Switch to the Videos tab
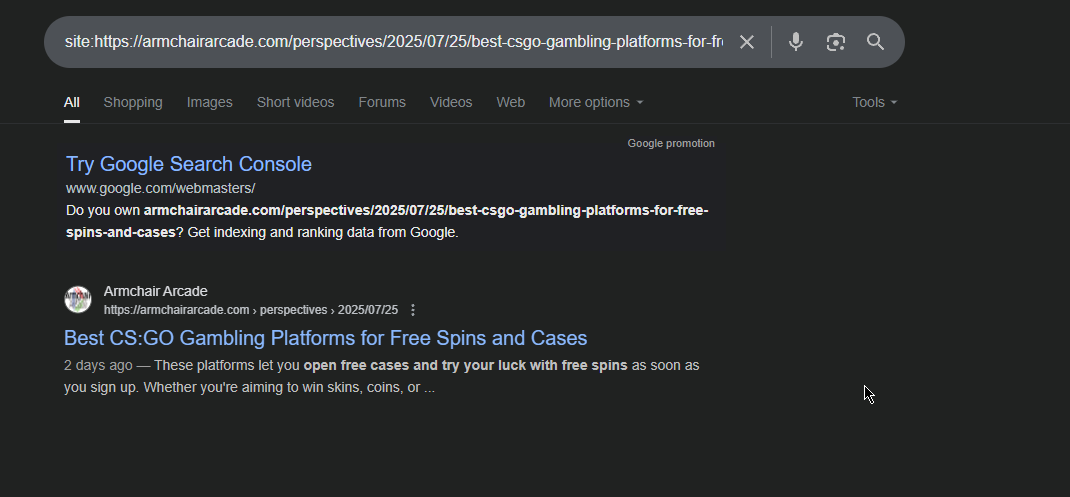The image size is (1070, 497). (451, 102)
